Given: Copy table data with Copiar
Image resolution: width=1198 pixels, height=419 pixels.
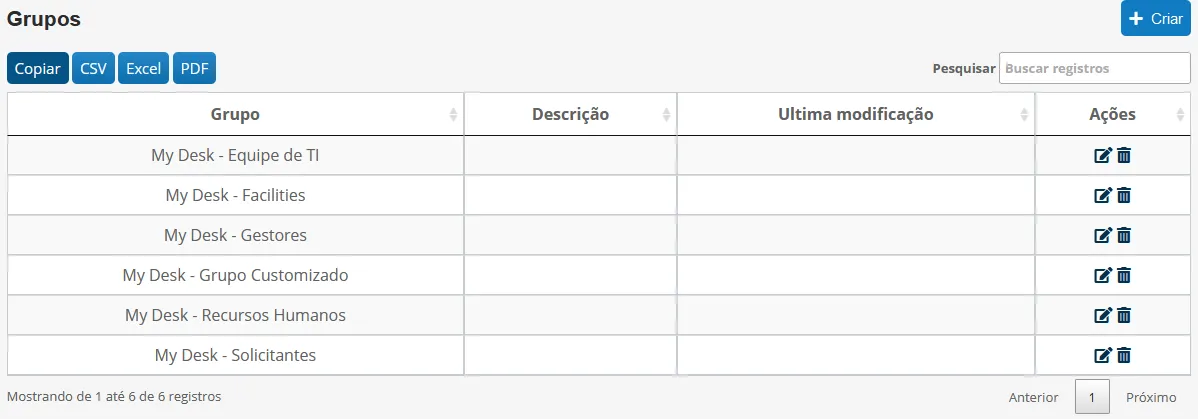Looking at the screenshot, I should click(x=38, y=68).
